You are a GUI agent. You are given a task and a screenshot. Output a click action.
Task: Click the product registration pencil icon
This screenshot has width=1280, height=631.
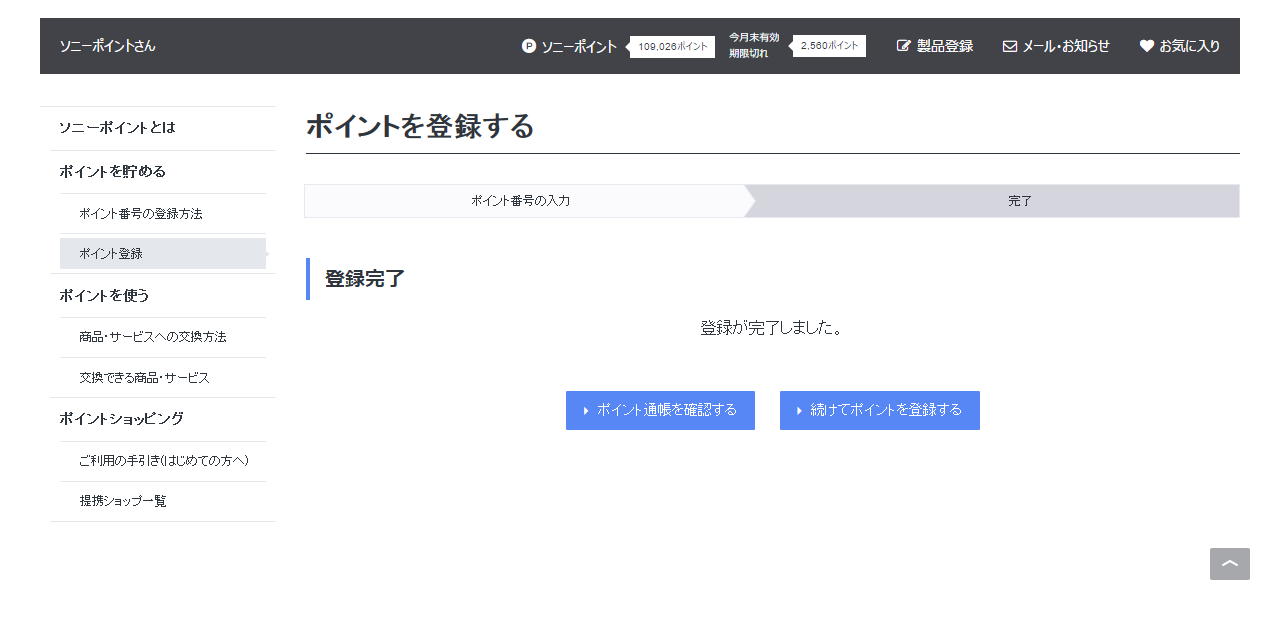[x=904, y=46]
